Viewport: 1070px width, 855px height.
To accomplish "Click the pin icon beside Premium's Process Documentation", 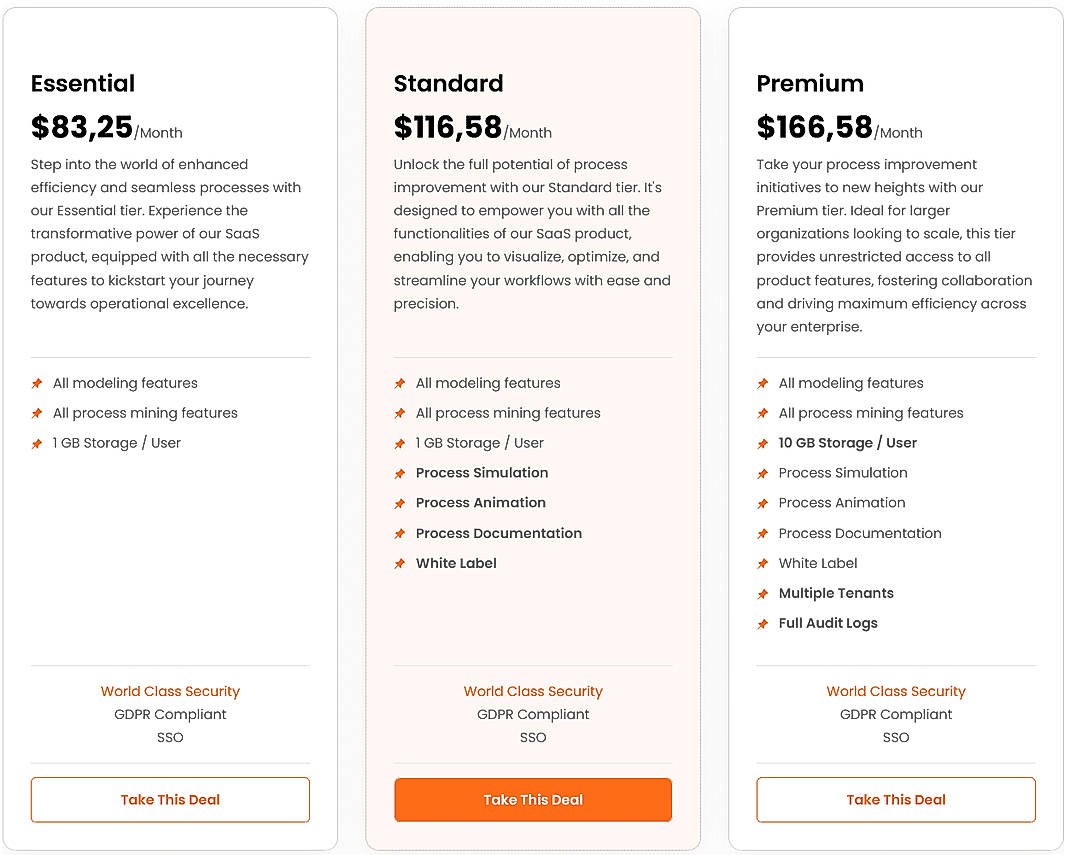I will click(x=763, y=533).
